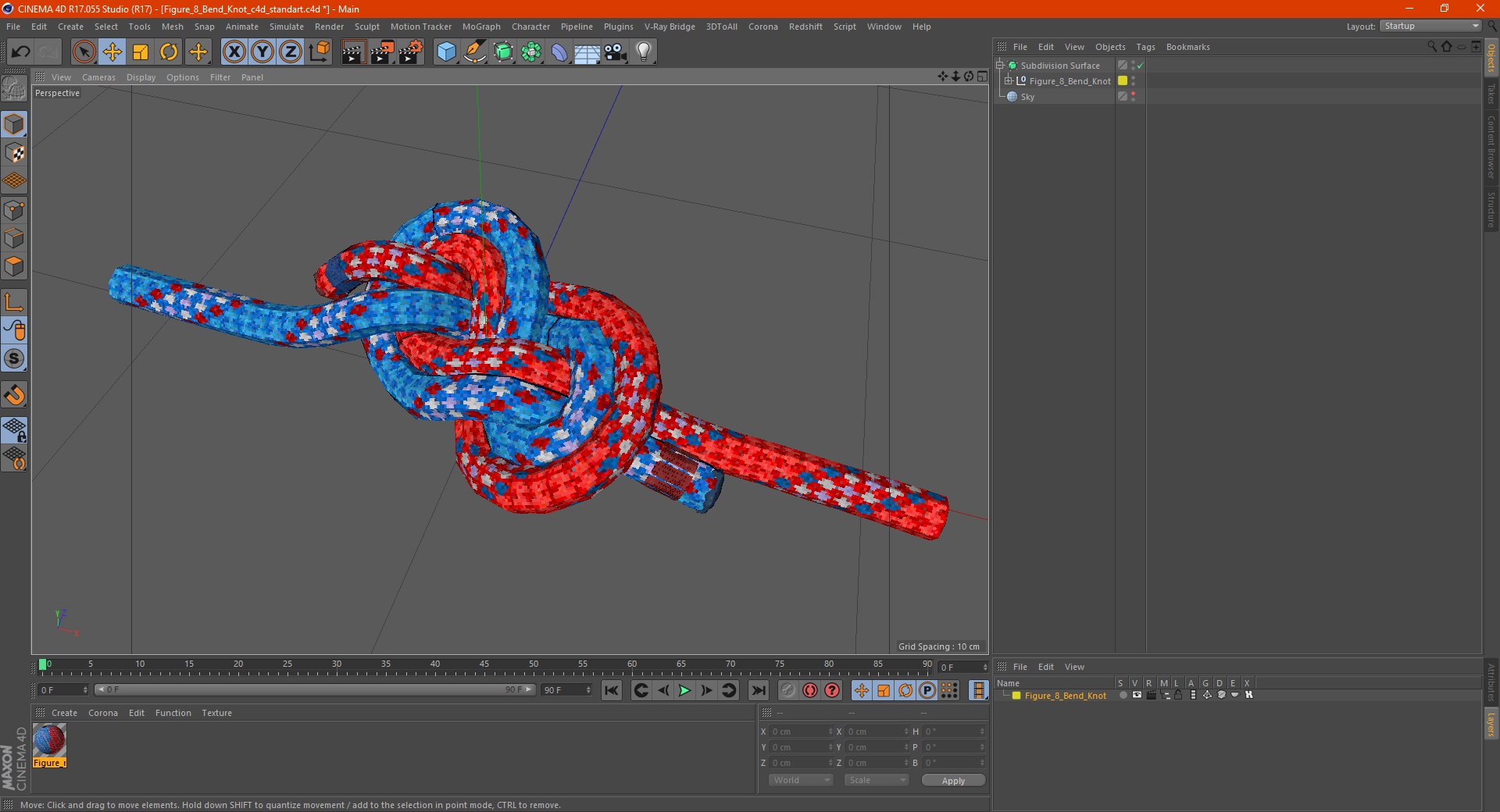Click the Camera object icon

(x=615, y=52)
